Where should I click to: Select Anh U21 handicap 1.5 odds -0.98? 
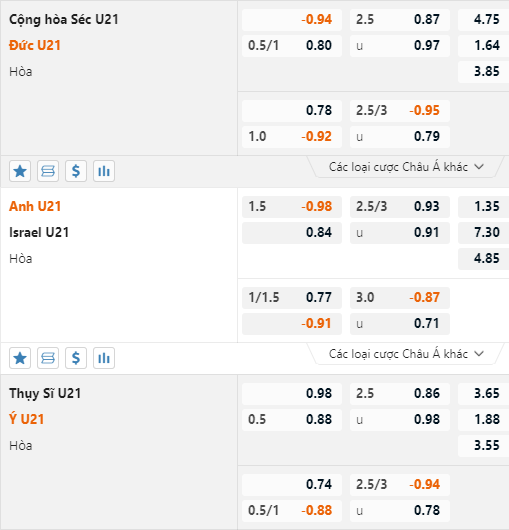292,207
